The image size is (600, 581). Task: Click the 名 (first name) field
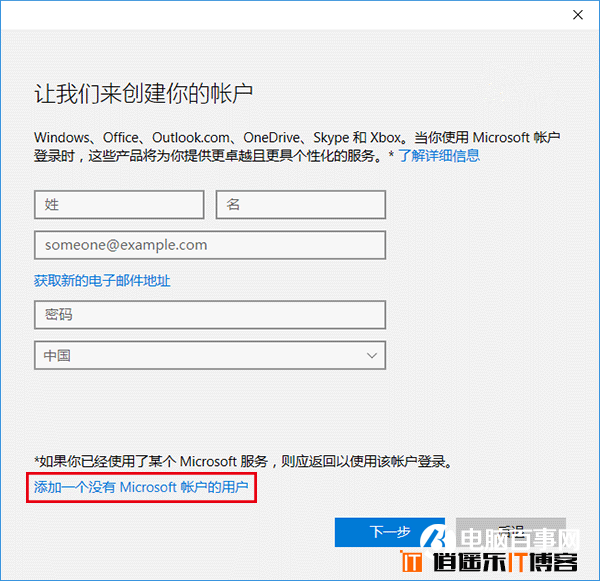(x=301, y=205)
